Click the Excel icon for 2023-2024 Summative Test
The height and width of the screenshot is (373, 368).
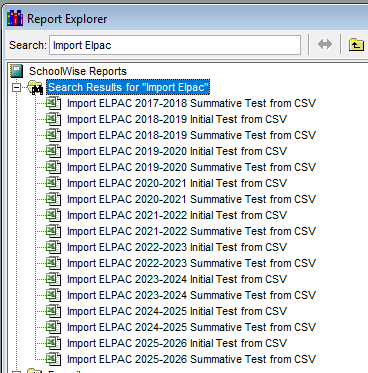53,295
